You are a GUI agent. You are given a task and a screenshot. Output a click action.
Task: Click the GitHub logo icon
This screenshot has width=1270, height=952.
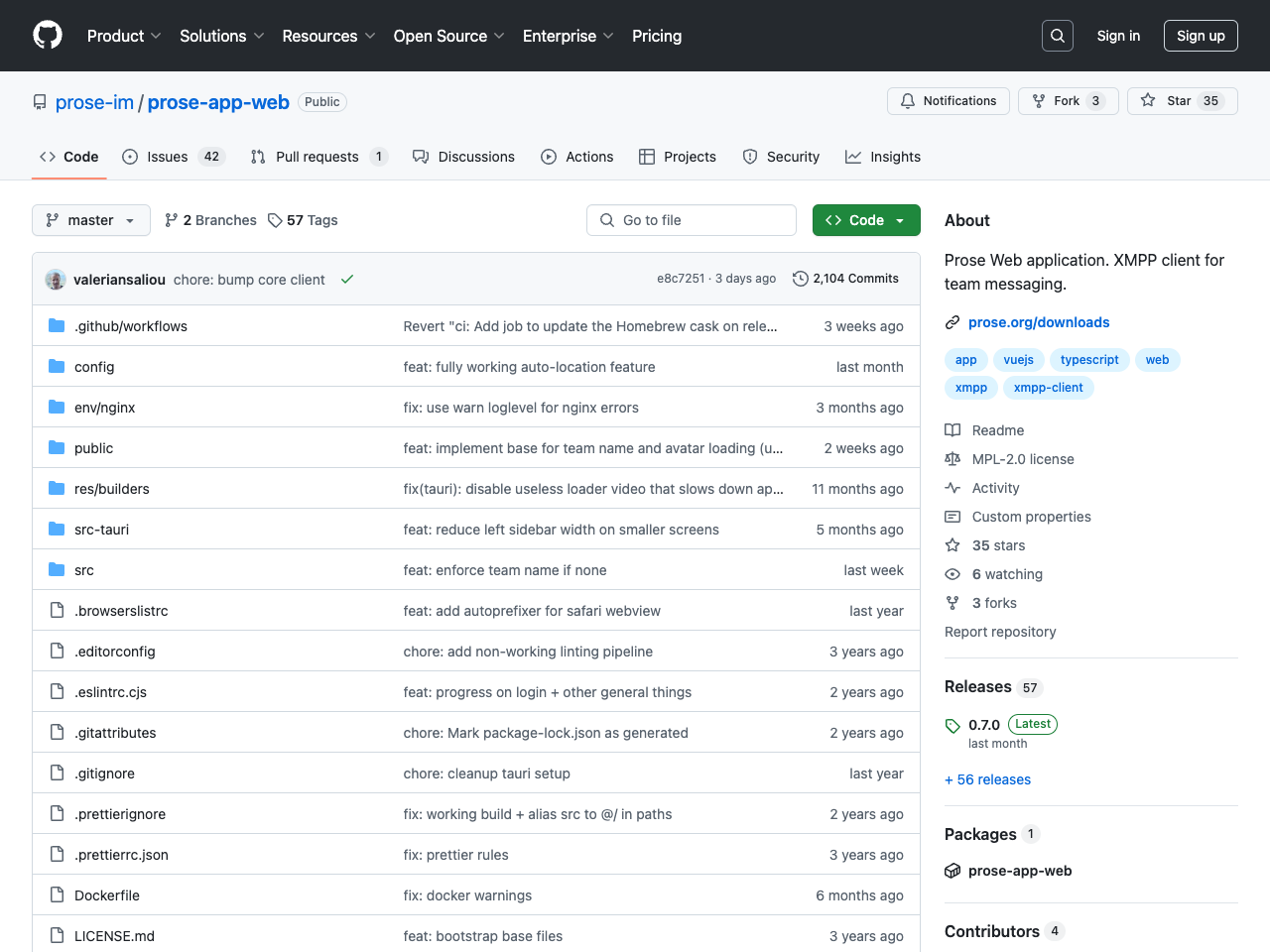click(48, 36)
